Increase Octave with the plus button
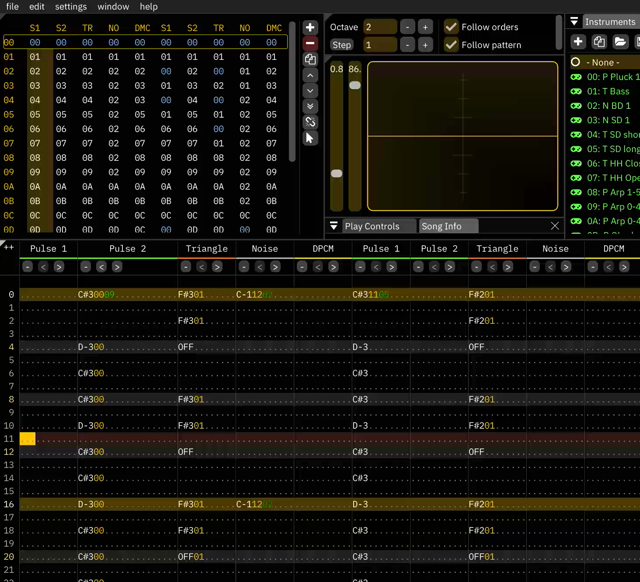 point(425,27)
